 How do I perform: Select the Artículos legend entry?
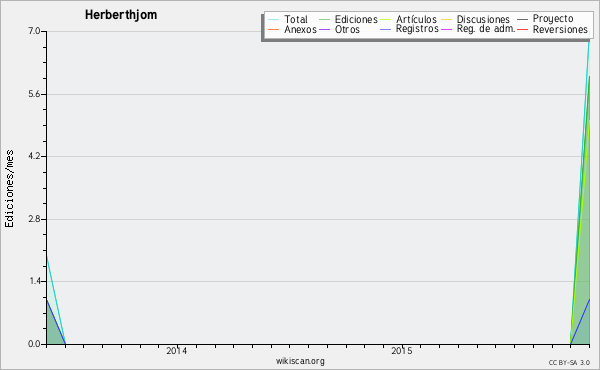tap(409, 19)
